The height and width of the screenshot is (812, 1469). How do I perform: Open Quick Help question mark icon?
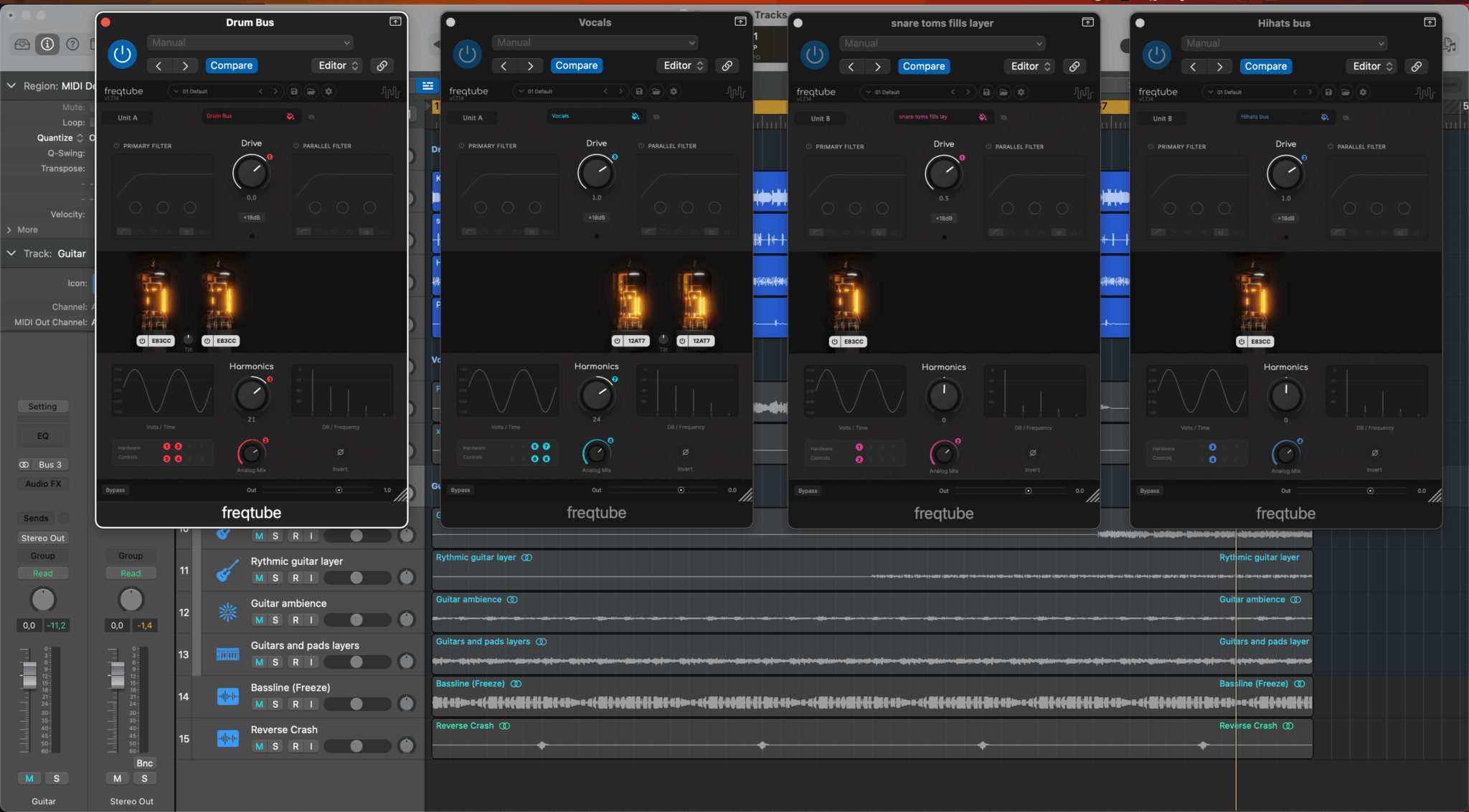click(72, 44)
